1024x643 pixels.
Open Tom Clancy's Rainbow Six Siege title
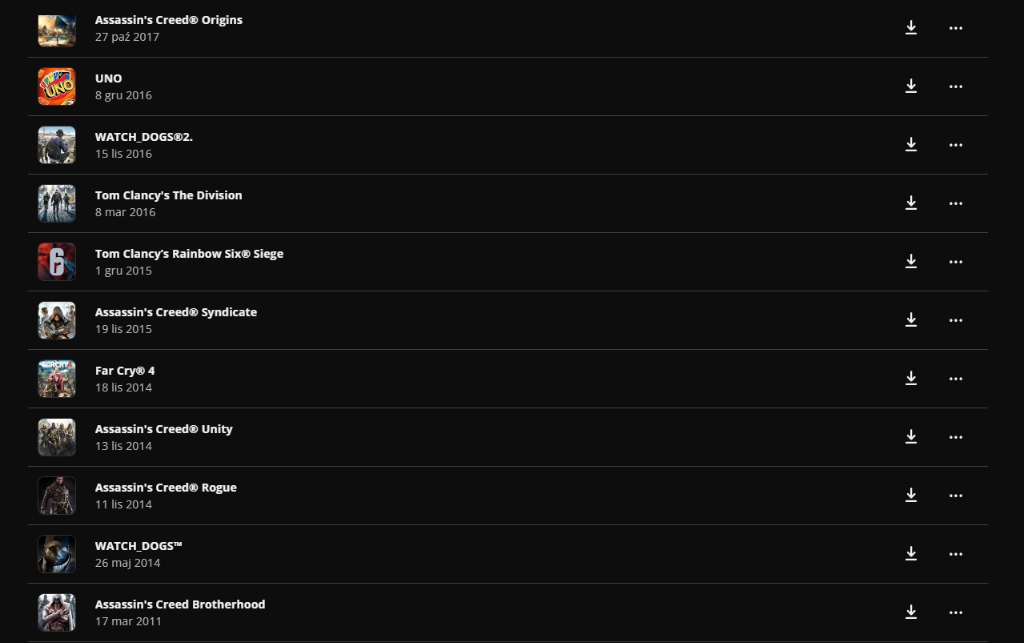[x=189, y=254]
